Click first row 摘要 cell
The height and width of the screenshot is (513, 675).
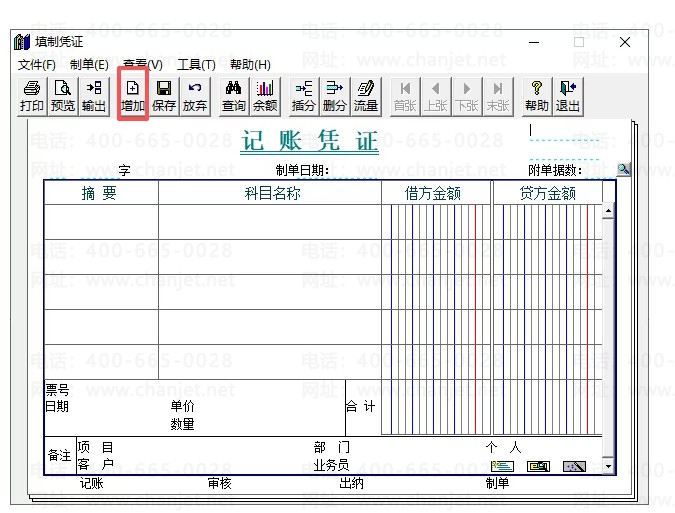coord(101,222)
